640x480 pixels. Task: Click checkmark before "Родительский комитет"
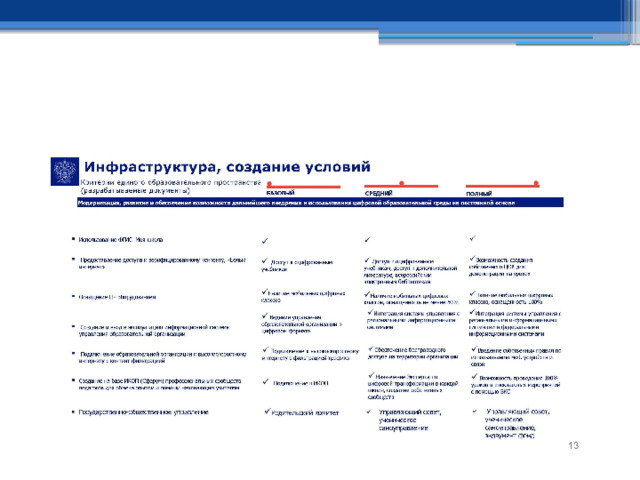[267, 411]
